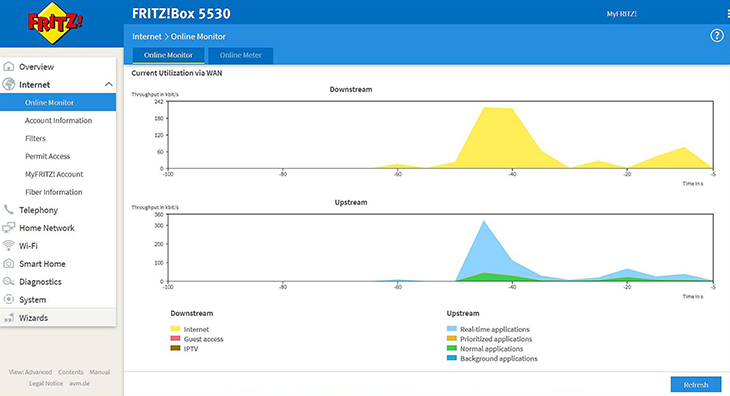
Task: Click the avm.de footer link
Action: 80,383
